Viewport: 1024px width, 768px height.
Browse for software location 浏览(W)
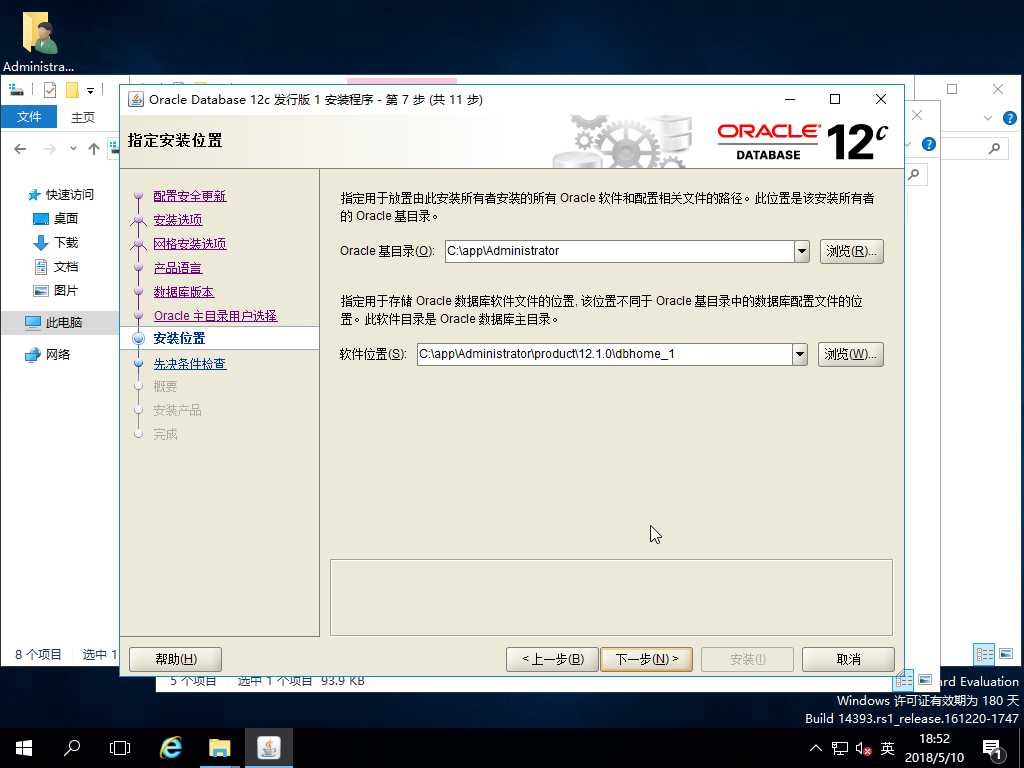850,355
